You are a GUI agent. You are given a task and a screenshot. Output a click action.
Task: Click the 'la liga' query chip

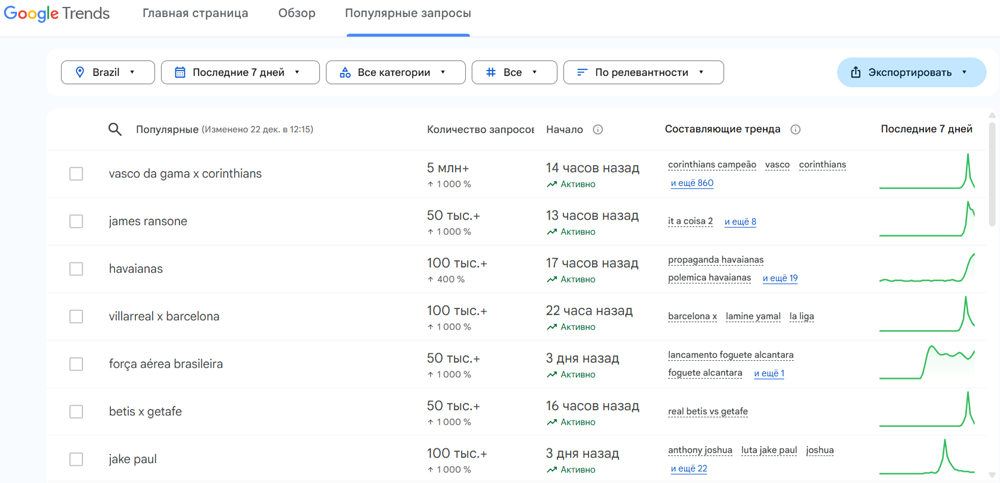[802, 316]
